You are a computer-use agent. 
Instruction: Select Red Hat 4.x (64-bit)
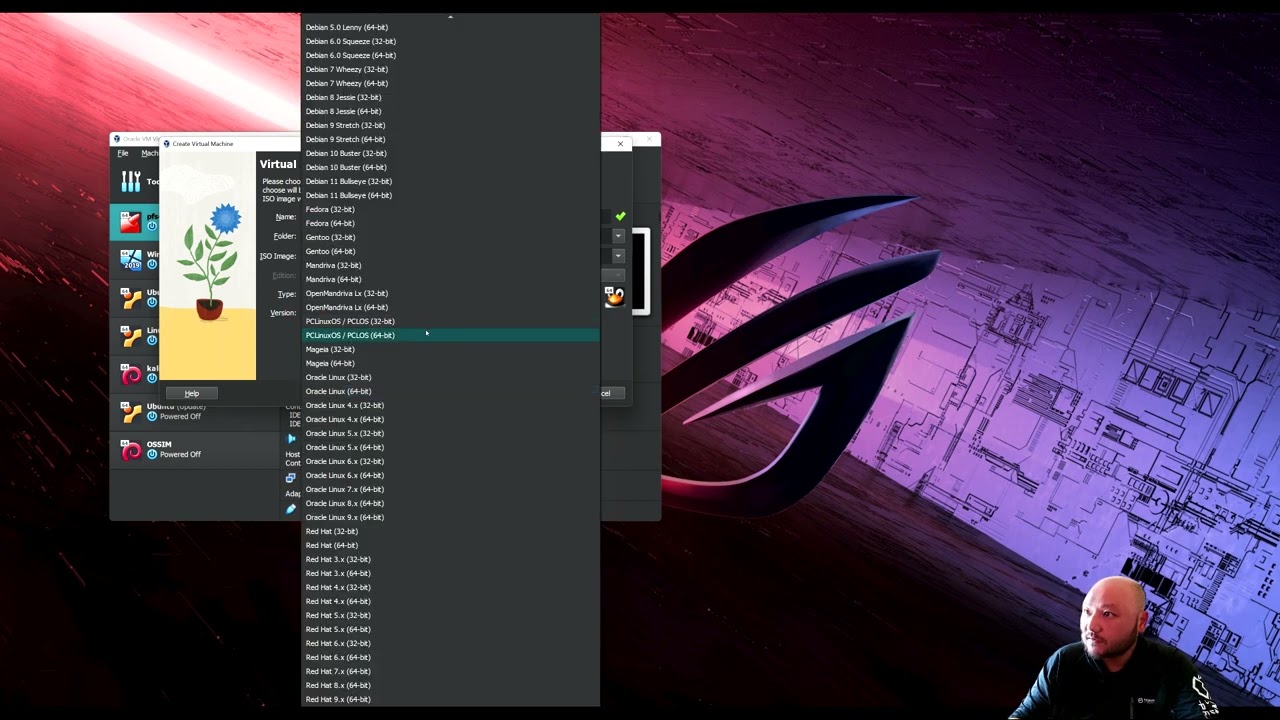click(450, 601)
